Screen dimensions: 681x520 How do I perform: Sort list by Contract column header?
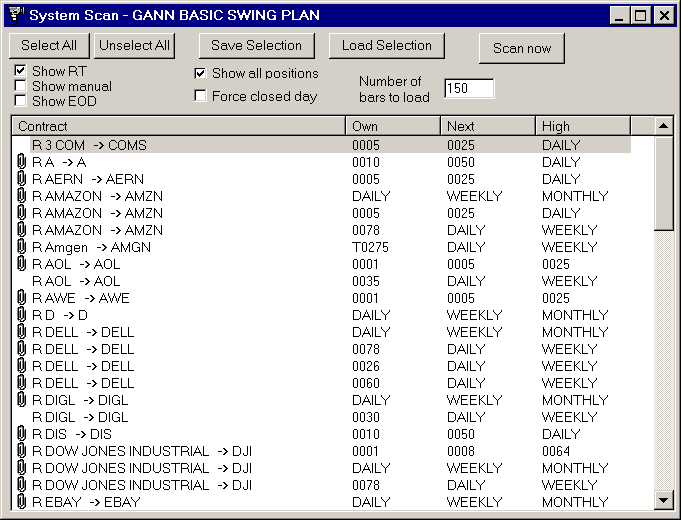point(178,126)
